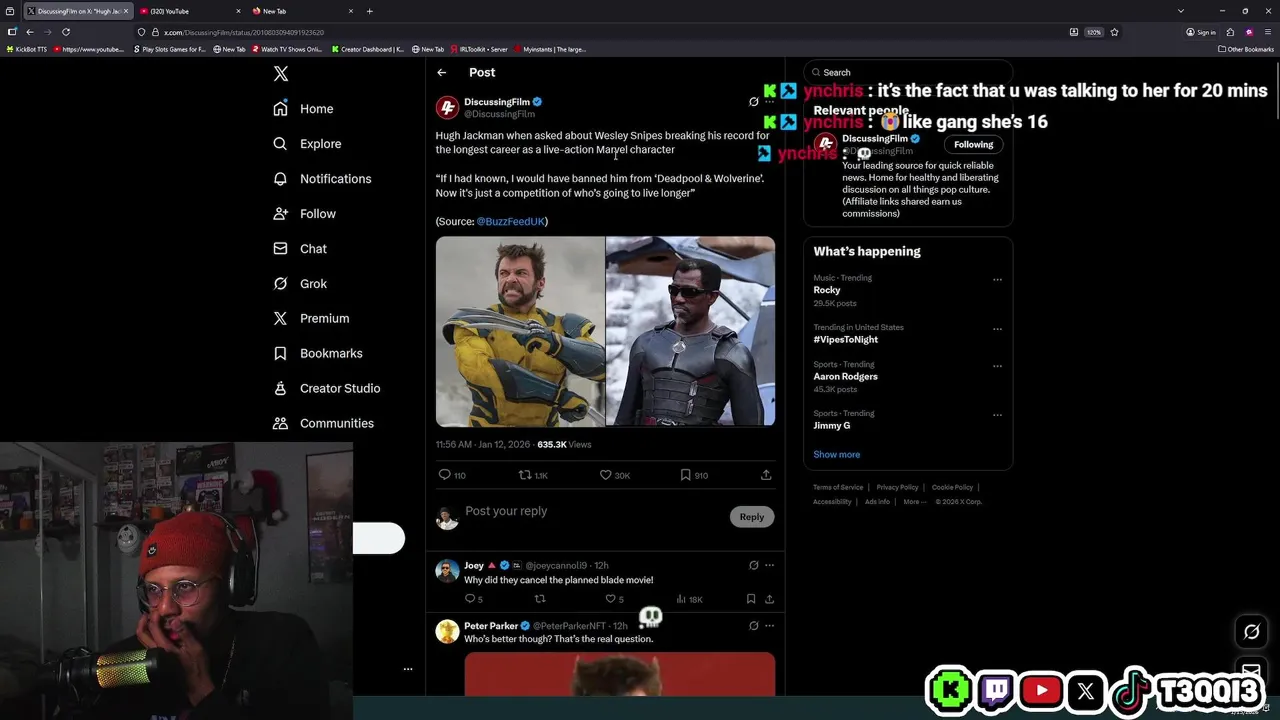Open more options for Jimmy G trend

pos(997,415)
